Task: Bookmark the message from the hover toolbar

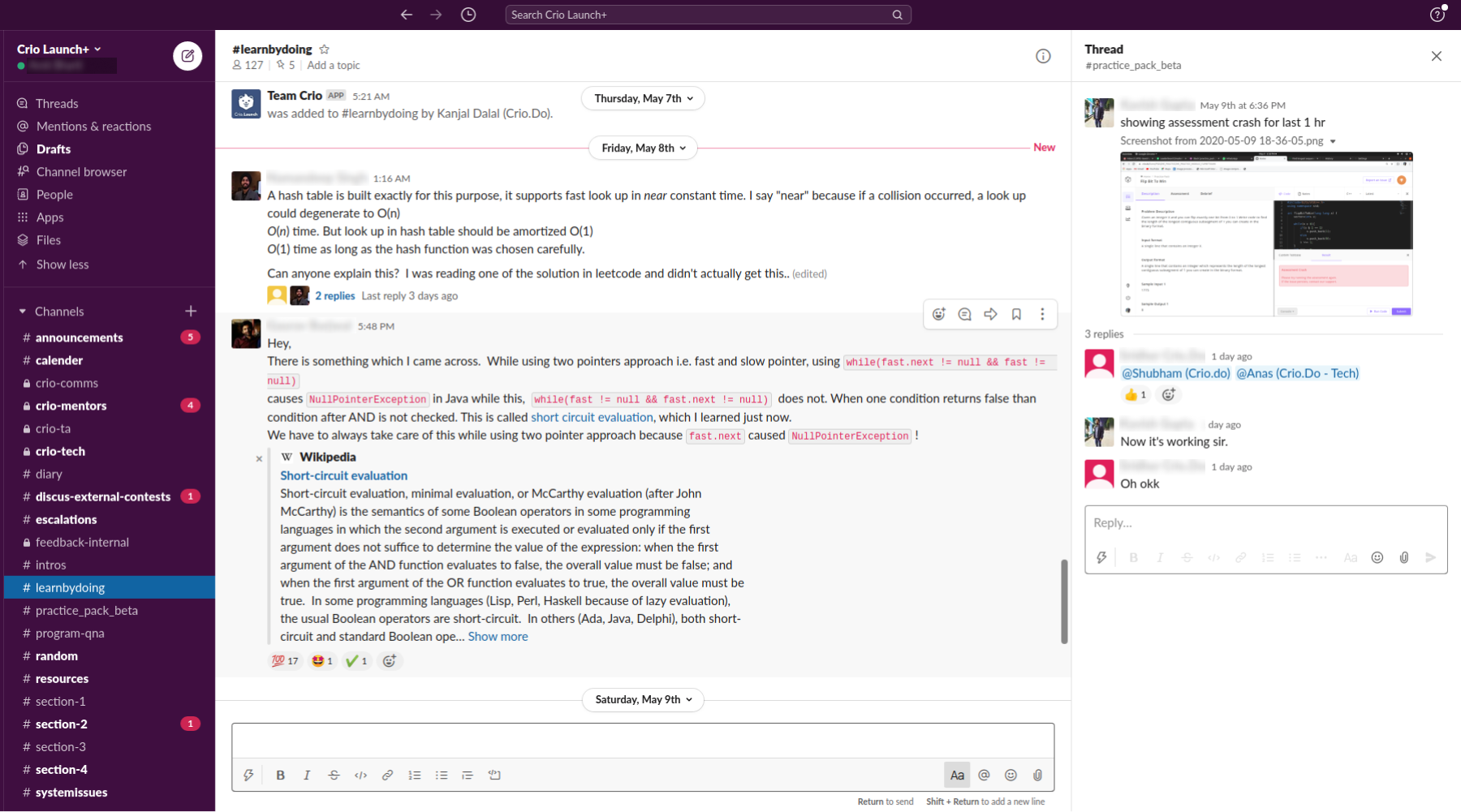Action: (1016, 314)
